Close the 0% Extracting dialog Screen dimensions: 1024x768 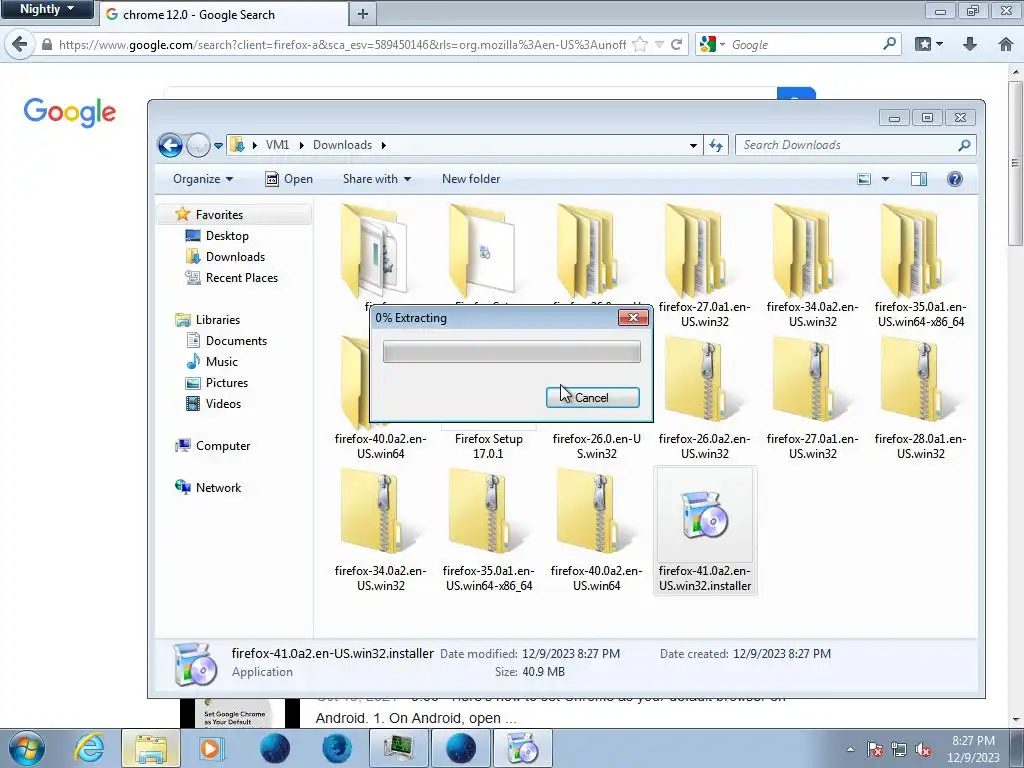click(633, 318)
